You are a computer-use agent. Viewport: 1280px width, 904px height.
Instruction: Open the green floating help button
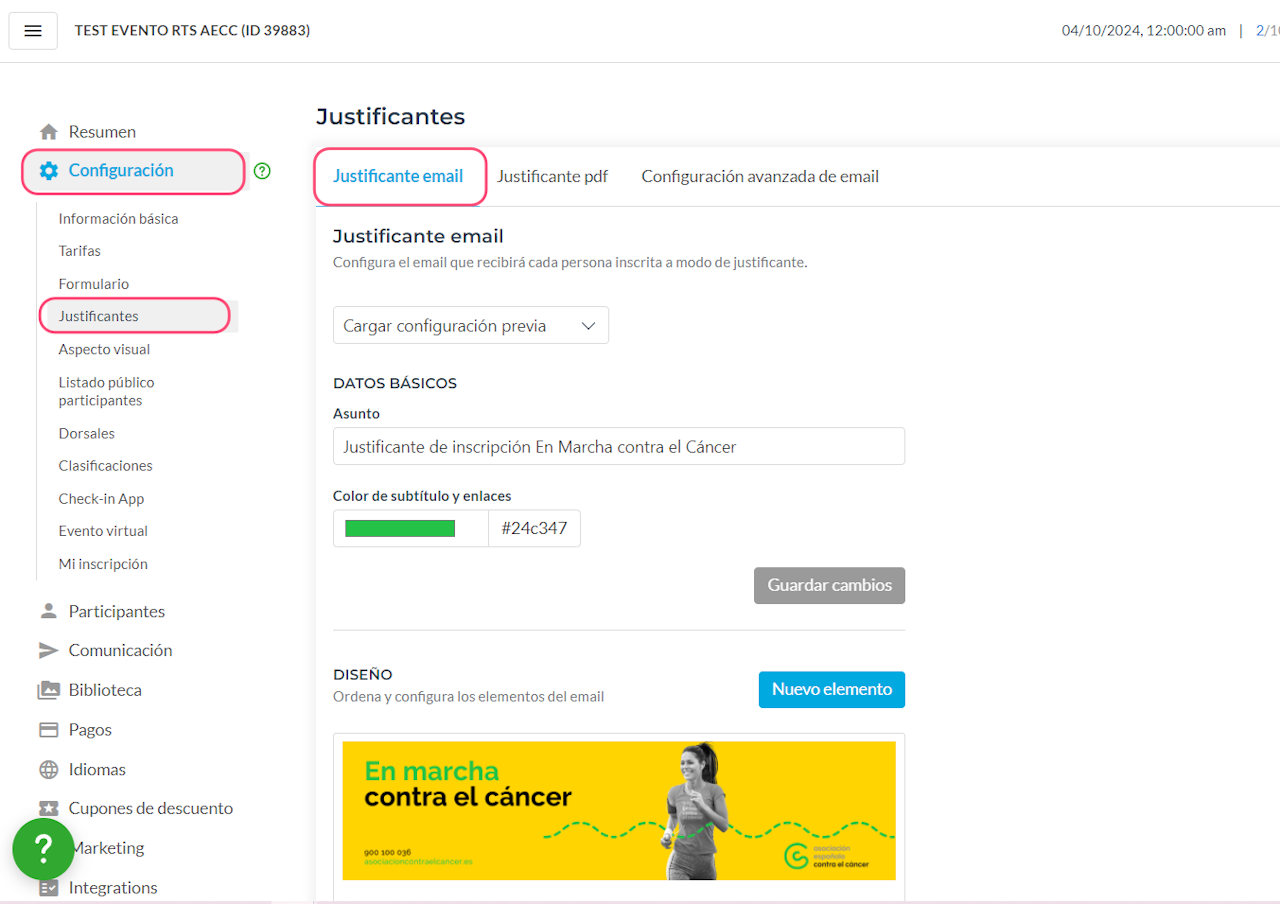43,849
